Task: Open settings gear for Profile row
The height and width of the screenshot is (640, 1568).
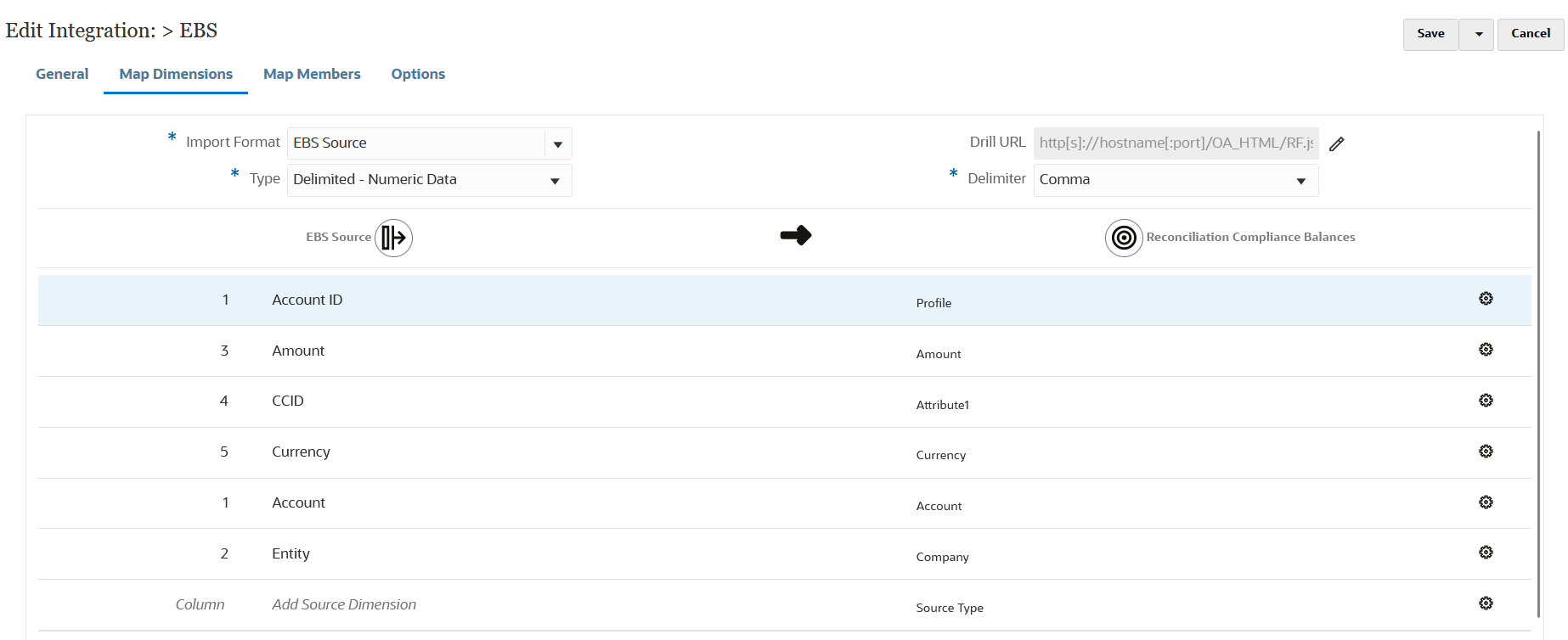Action: [1486, 299]
